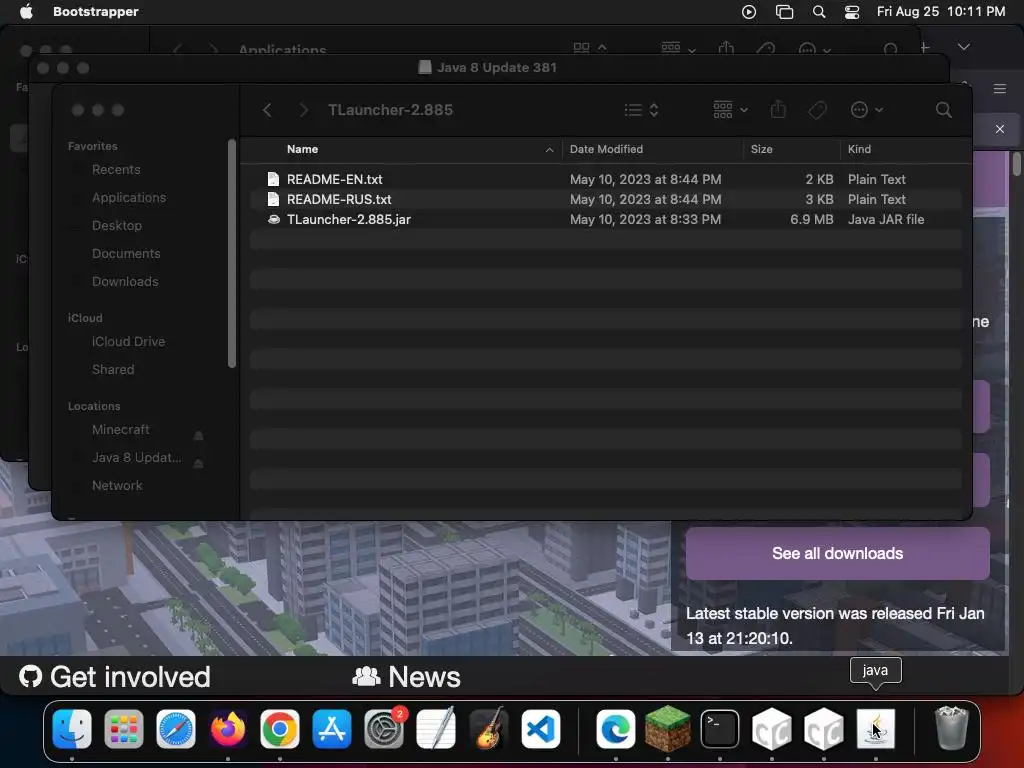Click the Tags icon in Finder toolbar
This screenshot has height=768, width=1024.
click(x=817, y=110)
